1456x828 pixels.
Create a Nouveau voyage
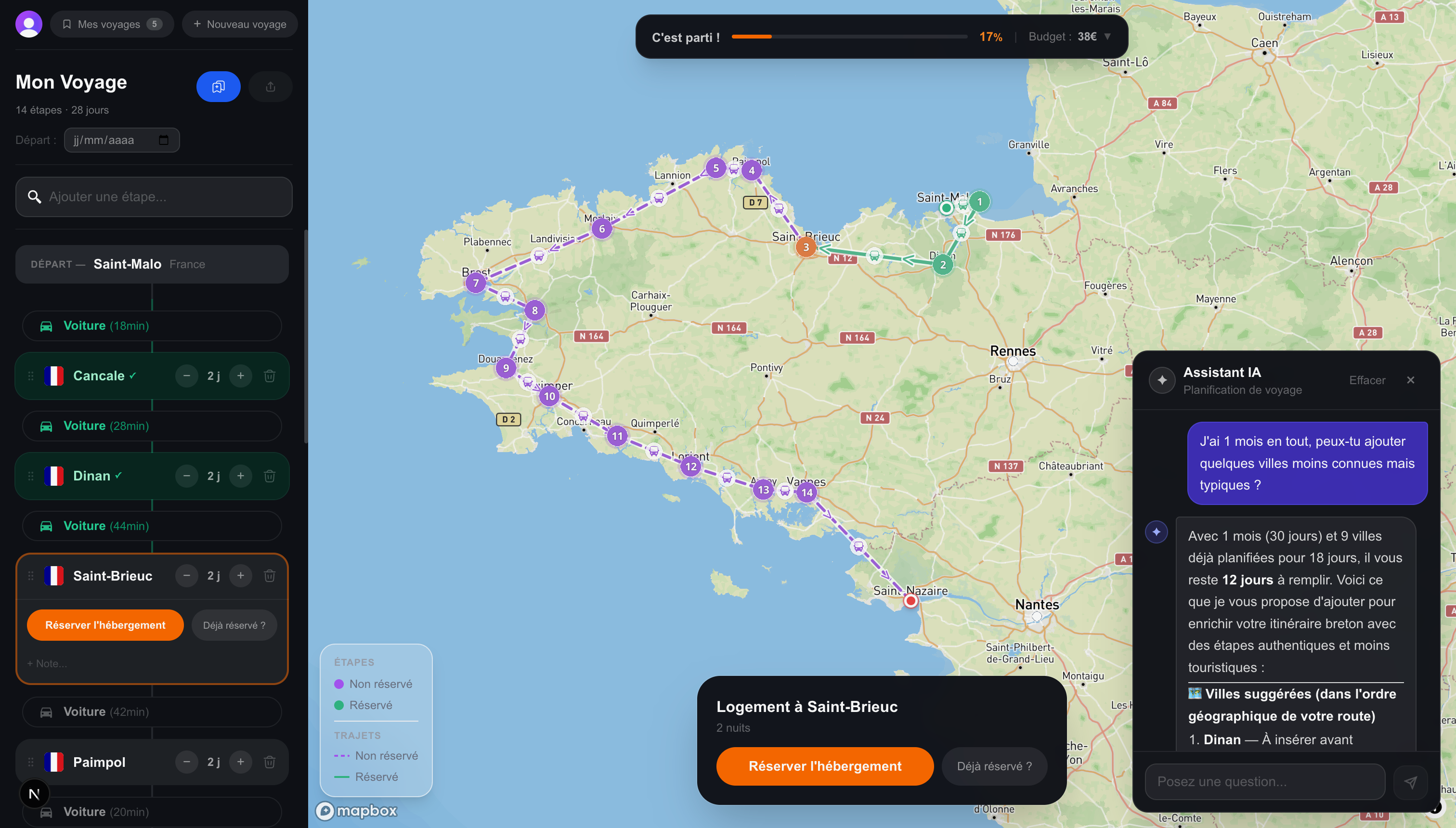[x=239, y=24]
